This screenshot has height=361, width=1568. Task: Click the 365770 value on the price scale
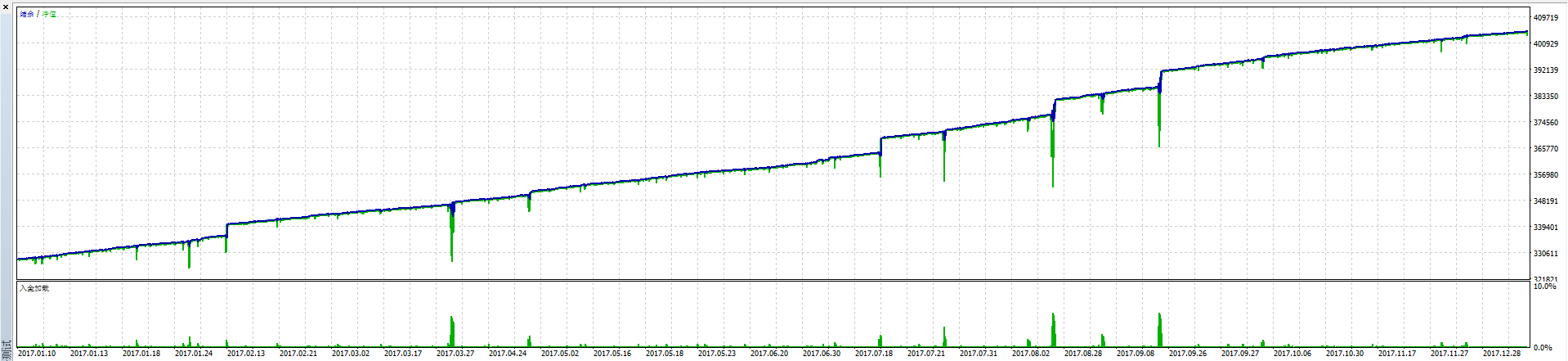point(1545,149)
